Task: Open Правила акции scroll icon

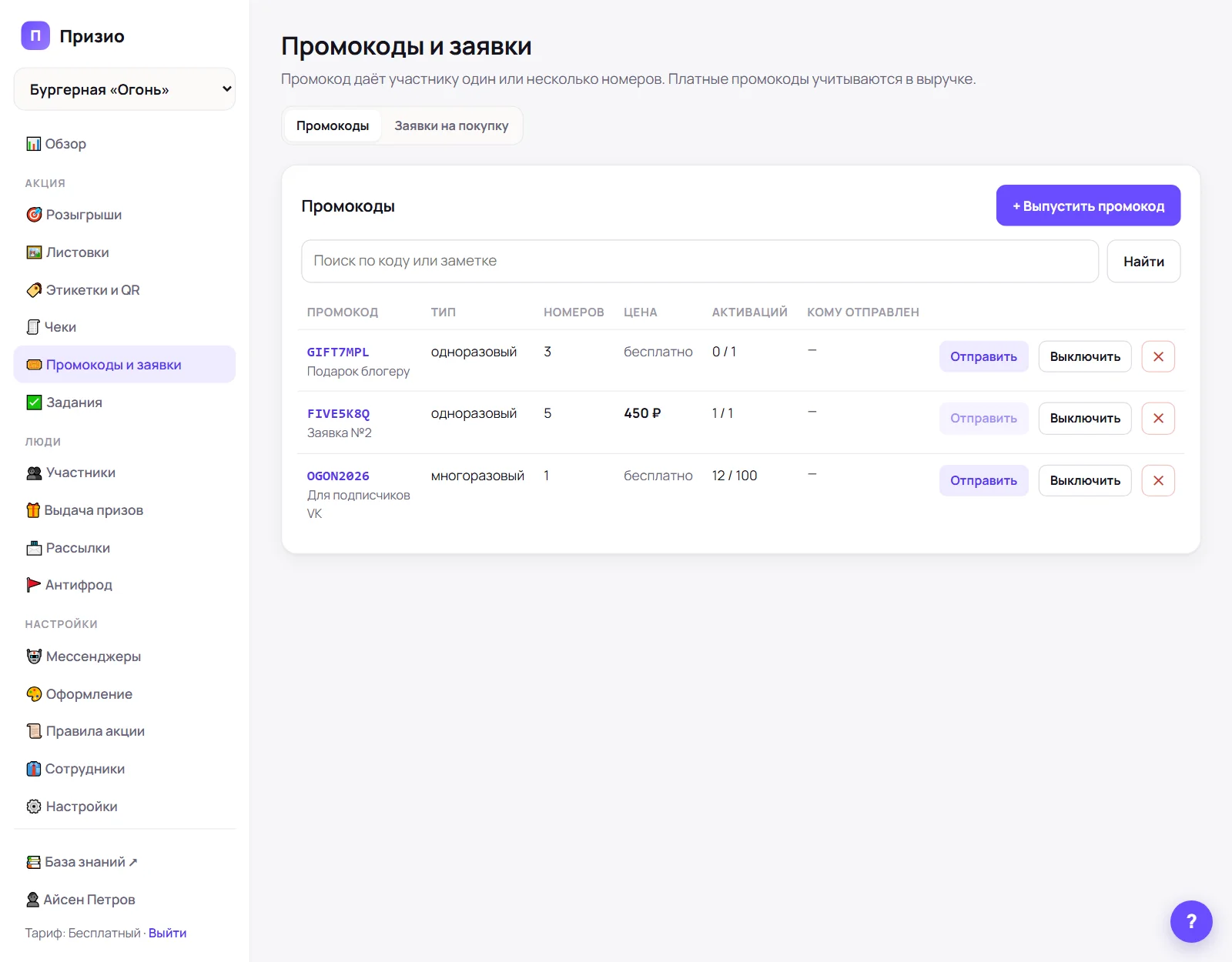Action: tap(34, 731)
